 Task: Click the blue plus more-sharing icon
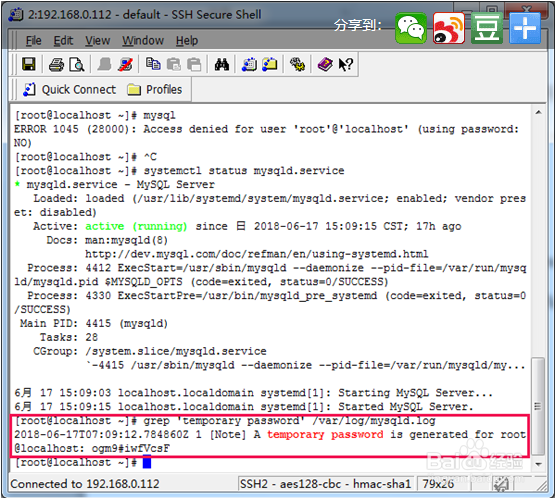coord(525,28)
